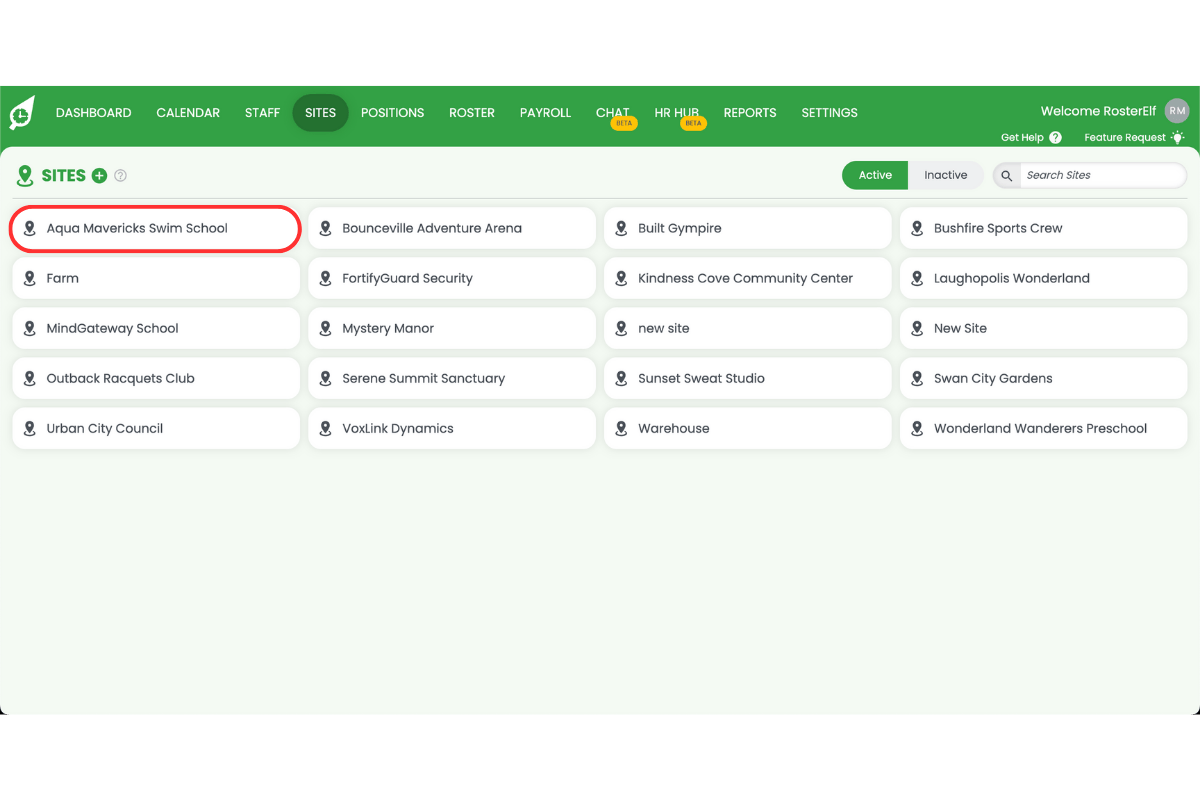Click the location pin icon next to Farm
This screenshot has width=1200, height=800.
30,279
